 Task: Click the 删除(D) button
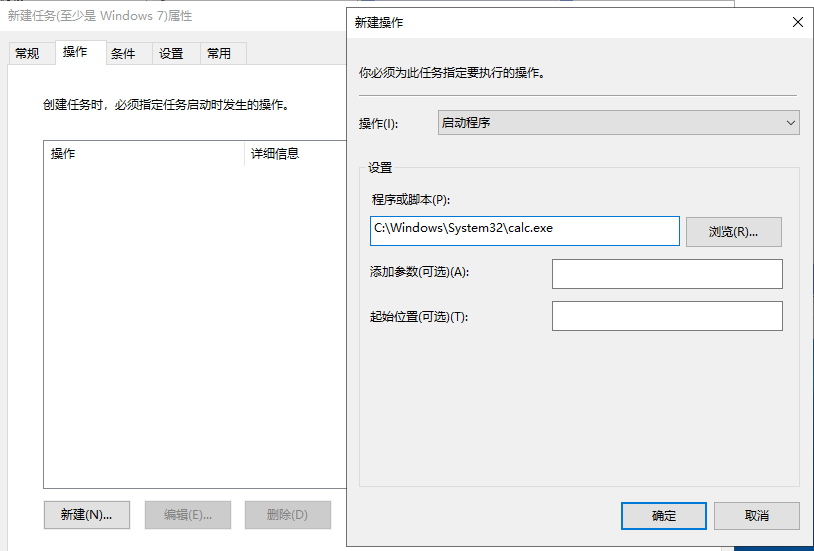(287, 515)
